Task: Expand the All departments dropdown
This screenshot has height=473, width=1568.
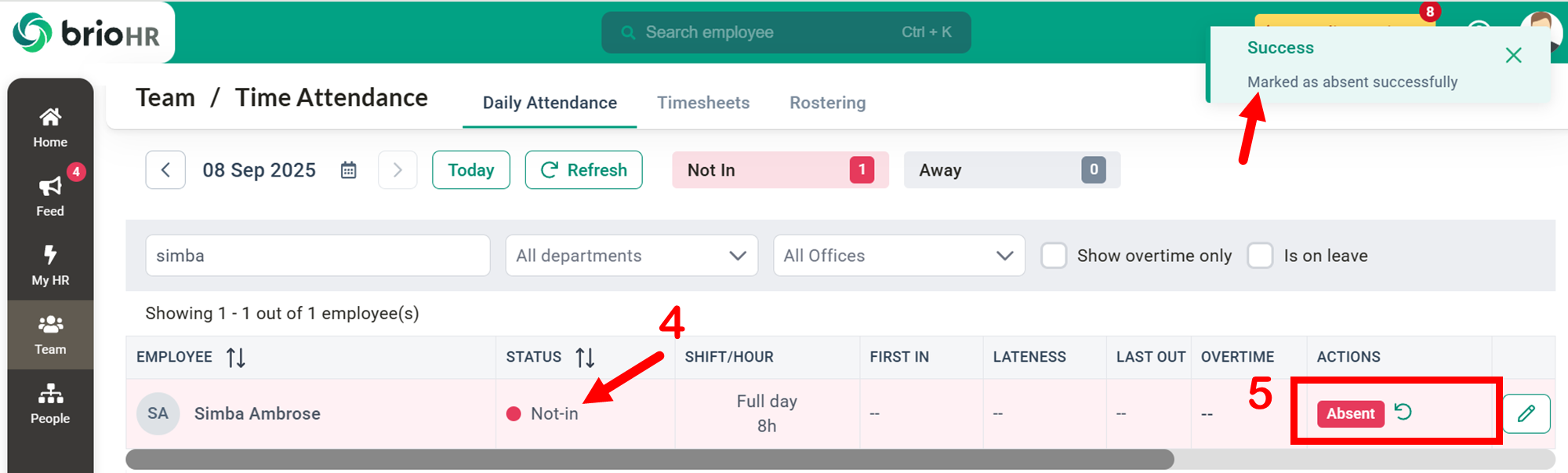Action: tap(631, 256)
